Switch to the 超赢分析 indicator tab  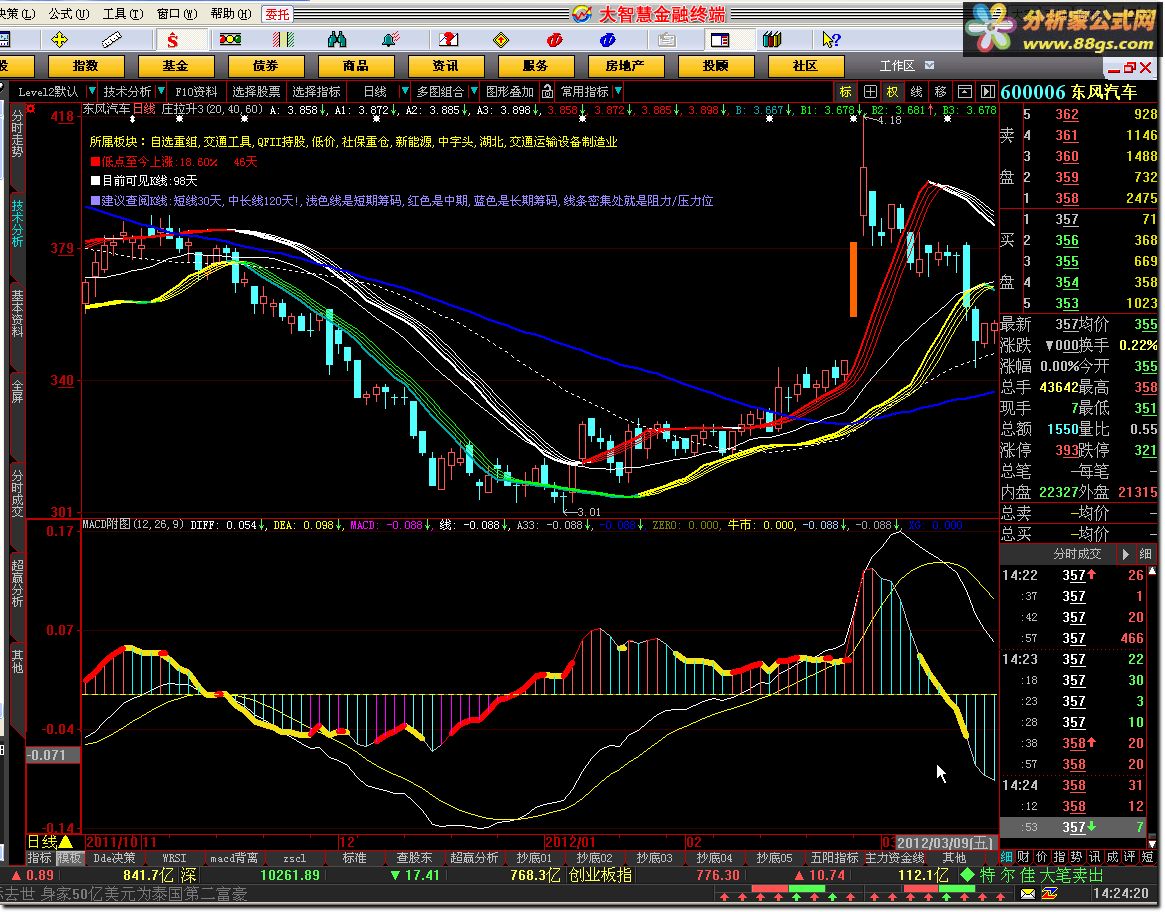[474, 858]
